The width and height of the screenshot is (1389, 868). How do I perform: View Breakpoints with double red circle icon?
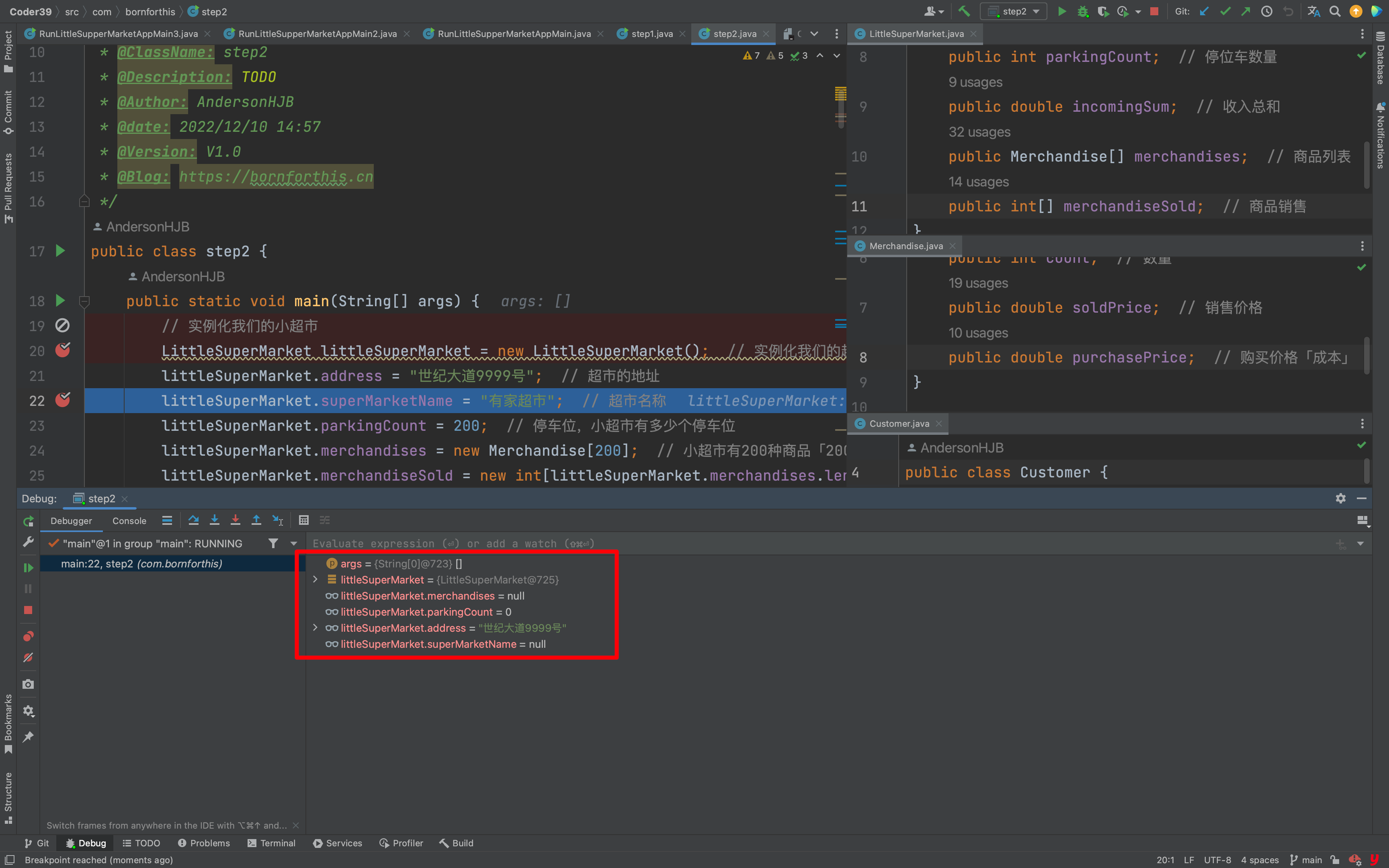pos(28,636)
